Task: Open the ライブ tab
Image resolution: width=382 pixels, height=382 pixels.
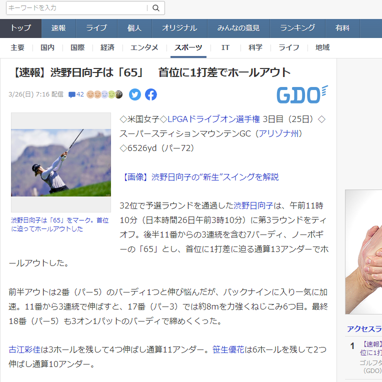Action: 97,28
